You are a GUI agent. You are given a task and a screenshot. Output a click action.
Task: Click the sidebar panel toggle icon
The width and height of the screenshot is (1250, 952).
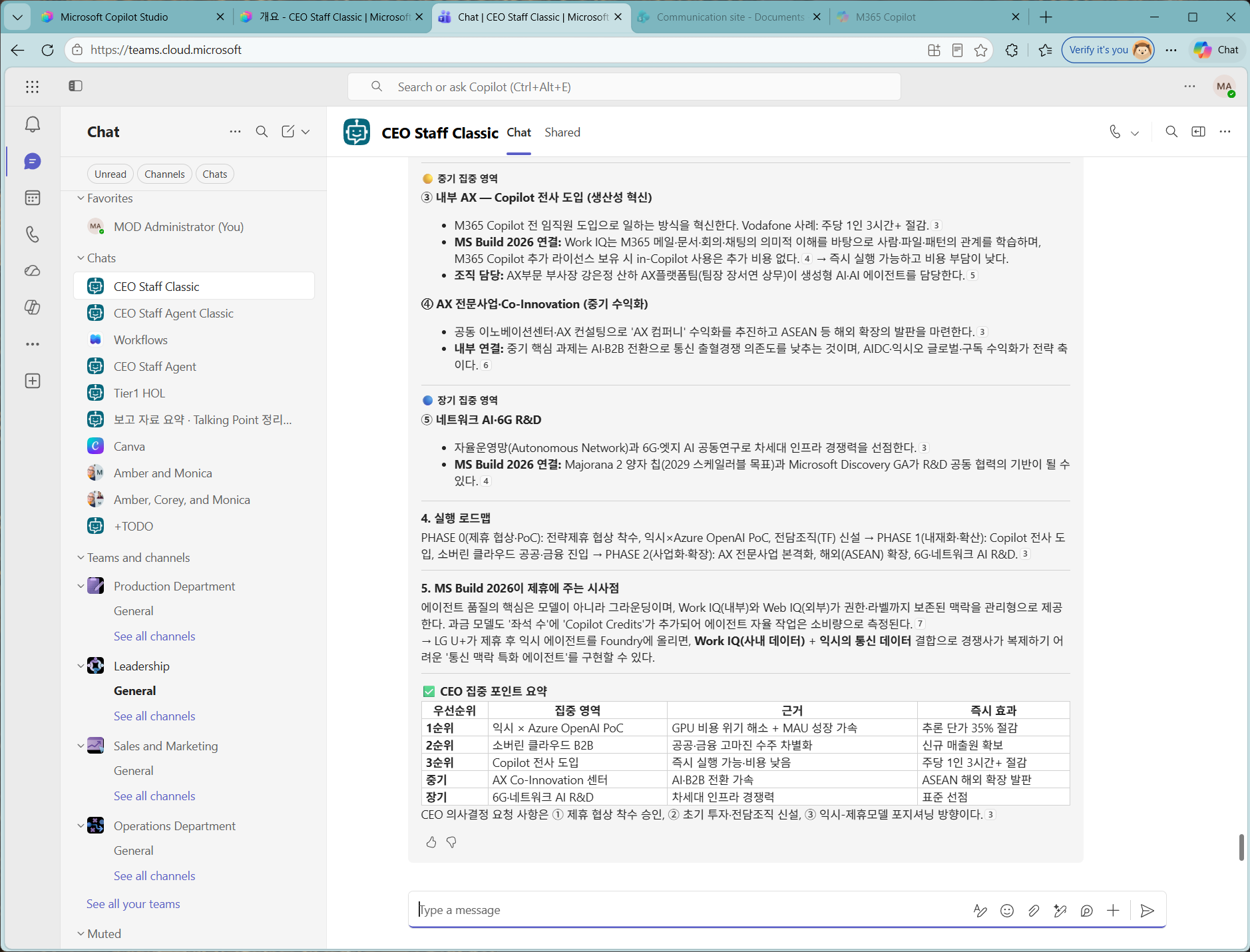coord(75,86)
